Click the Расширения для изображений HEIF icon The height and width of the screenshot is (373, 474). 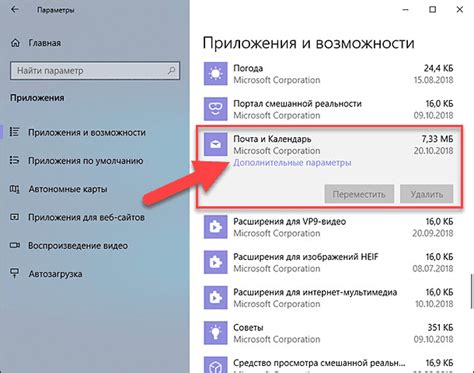point(216,262)
